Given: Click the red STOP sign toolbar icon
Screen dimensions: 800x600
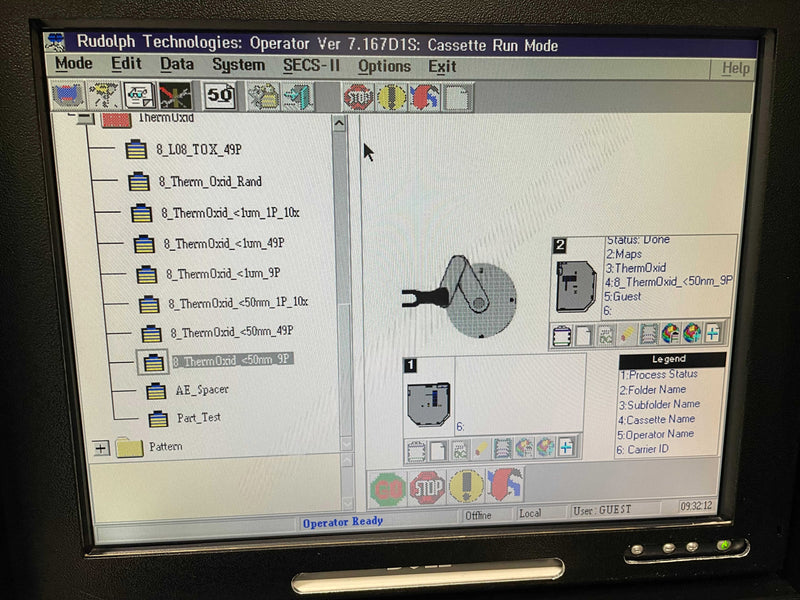Looking at the screenshot, I should tap(358, 96).
